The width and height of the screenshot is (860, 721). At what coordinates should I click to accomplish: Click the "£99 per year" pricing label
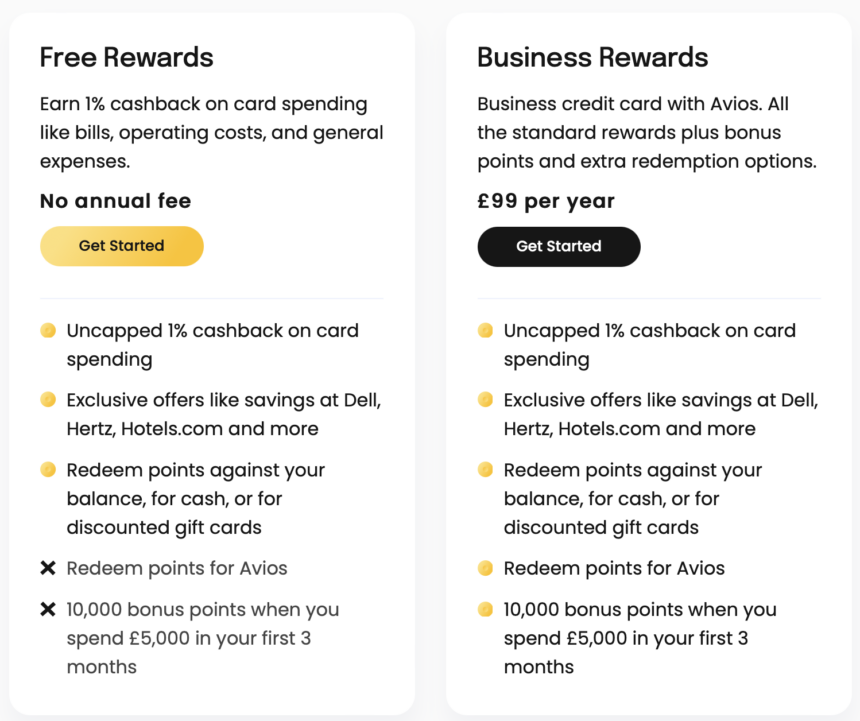coord(545,200)
